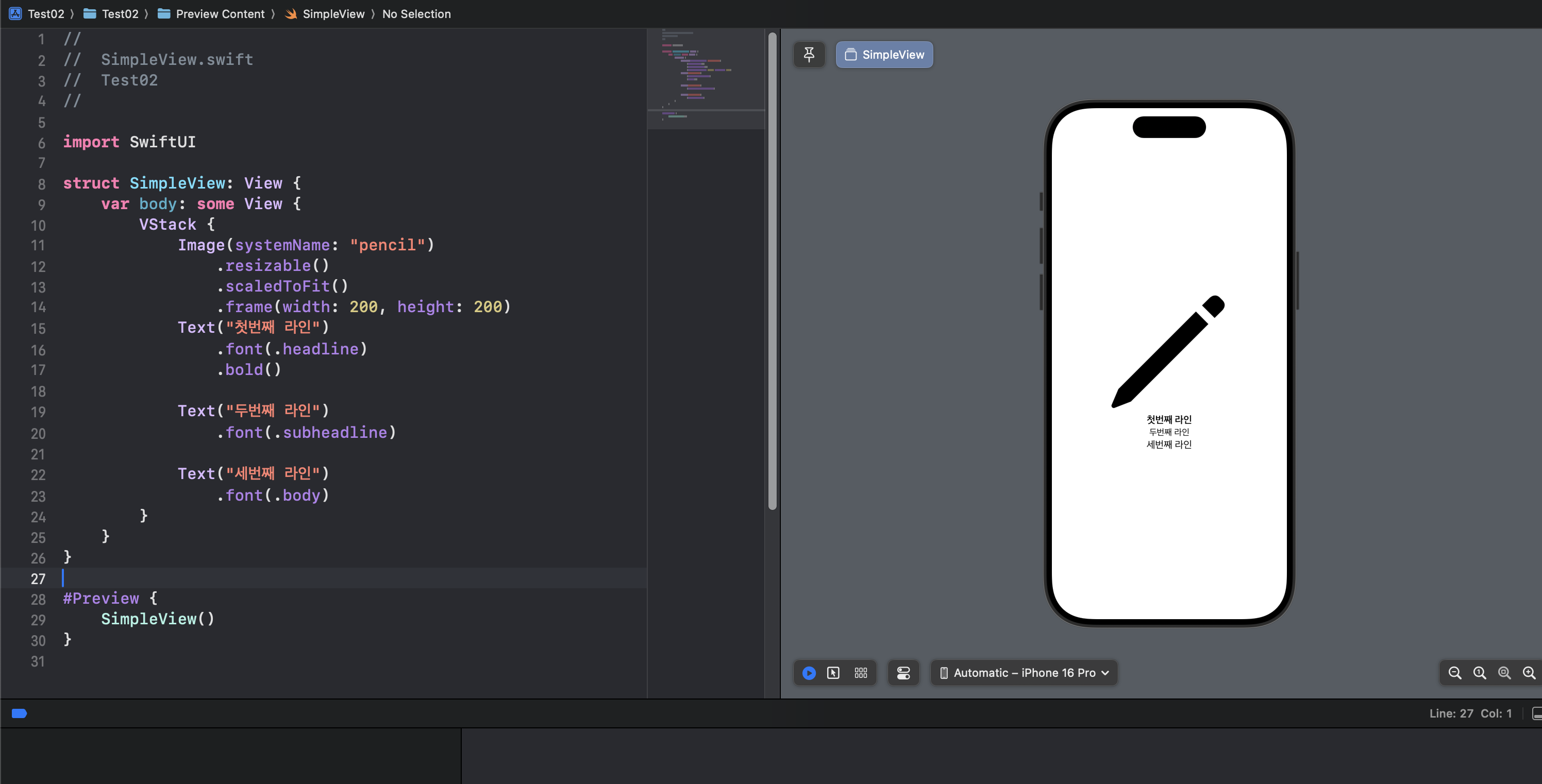This screenshot has height=784, width=1542.
Task: Zoom preview to fit
Action: [1504, 673]
